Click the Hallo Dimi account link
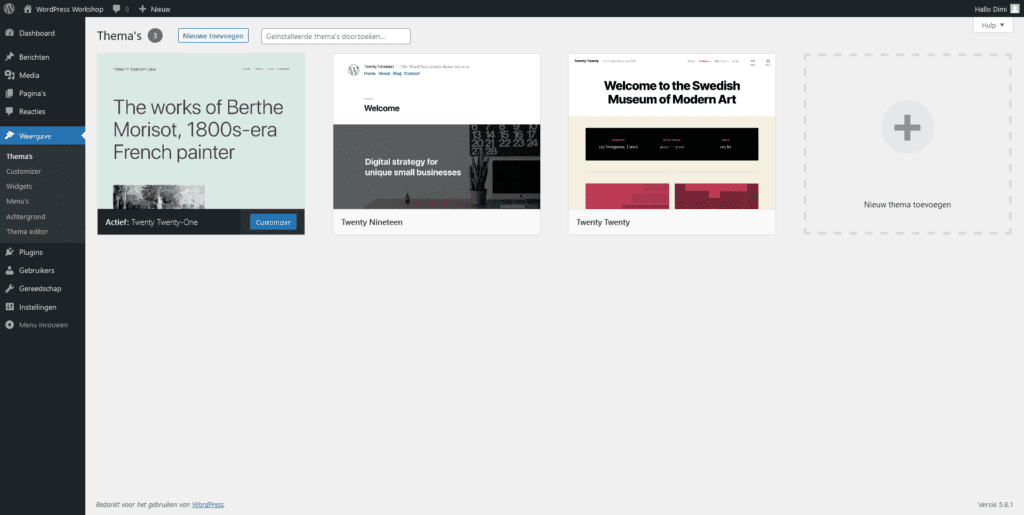1024x515 pixels. pos(991,9)
